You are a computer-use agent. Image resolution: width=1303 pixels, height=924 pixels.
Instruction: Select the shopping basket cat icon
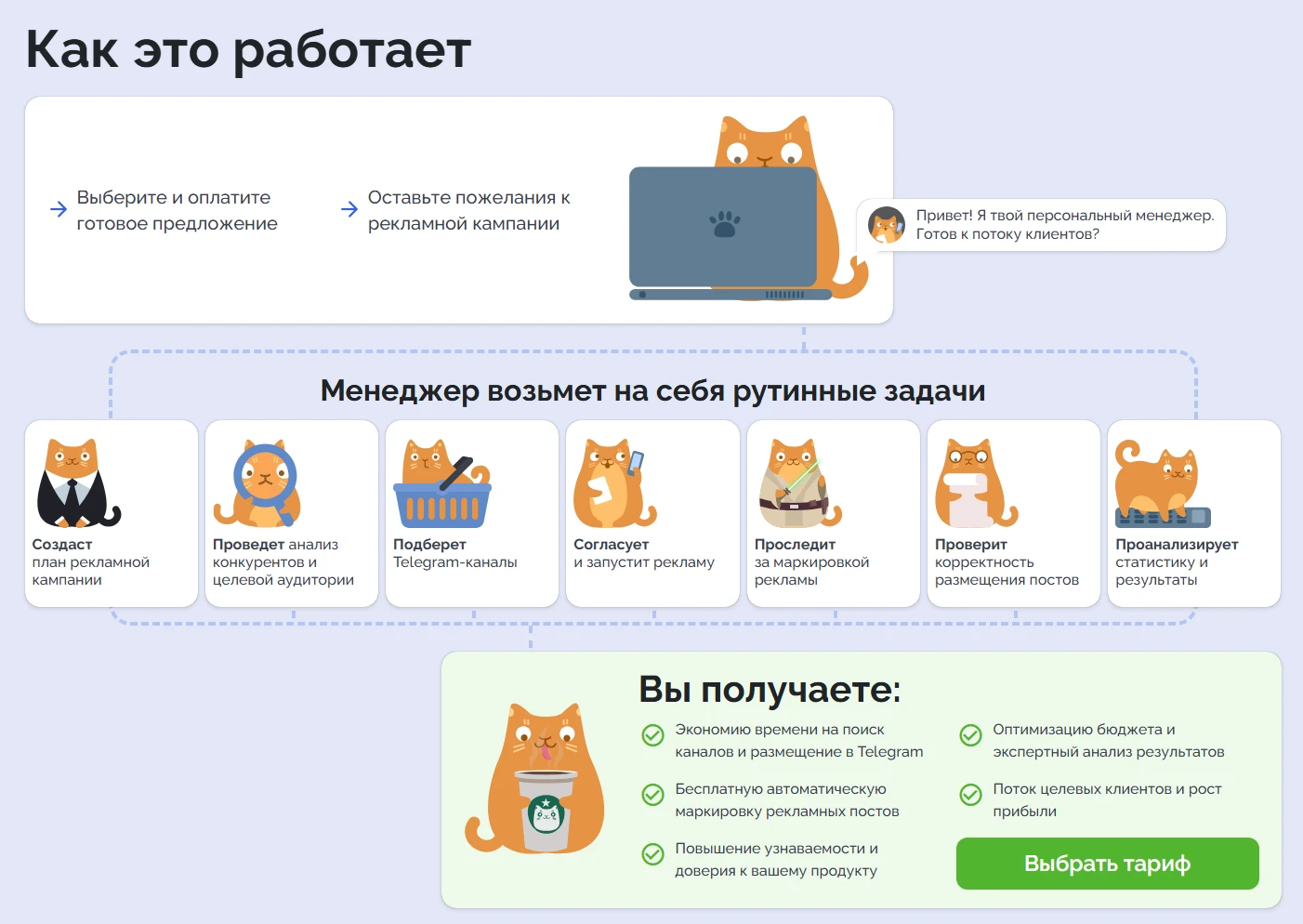pos(441,482)
